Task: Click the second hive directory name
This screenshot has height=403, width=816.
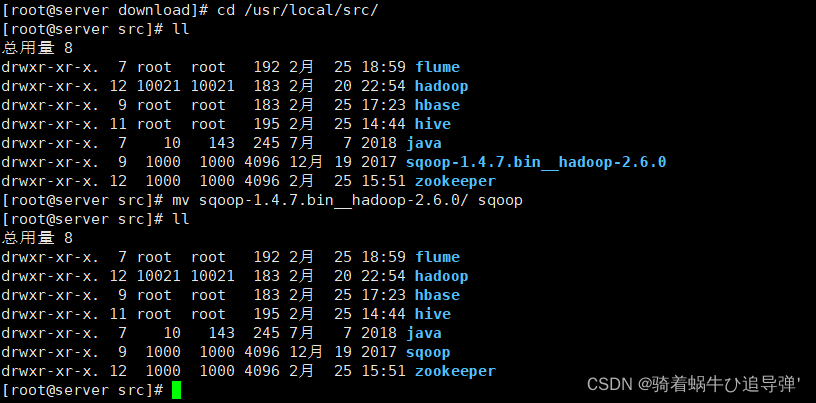Action: 432,314
